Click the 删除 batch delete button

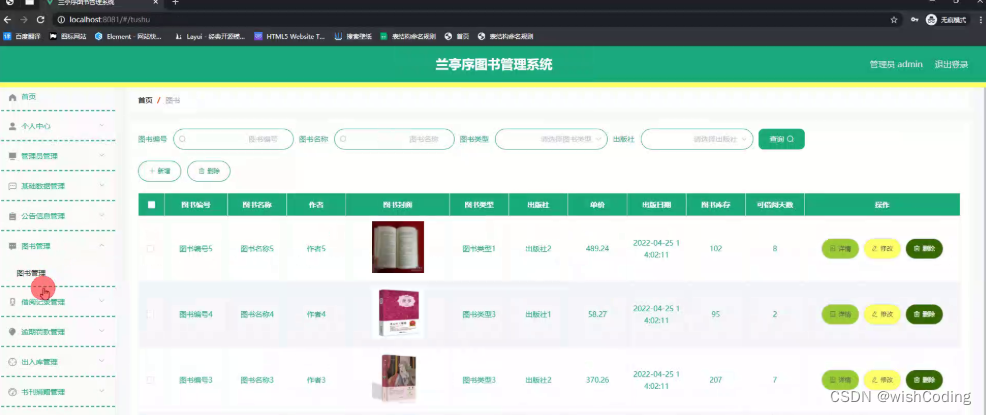[209, 171]
